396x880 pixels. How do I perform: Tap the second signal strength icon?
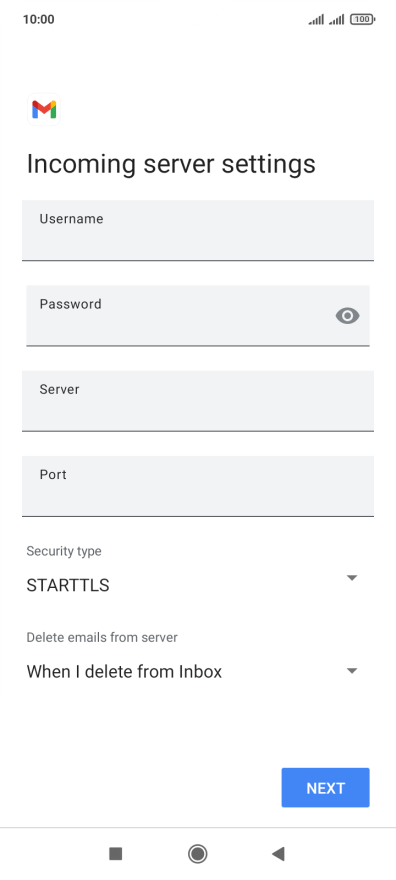click(x=337, y=20)
